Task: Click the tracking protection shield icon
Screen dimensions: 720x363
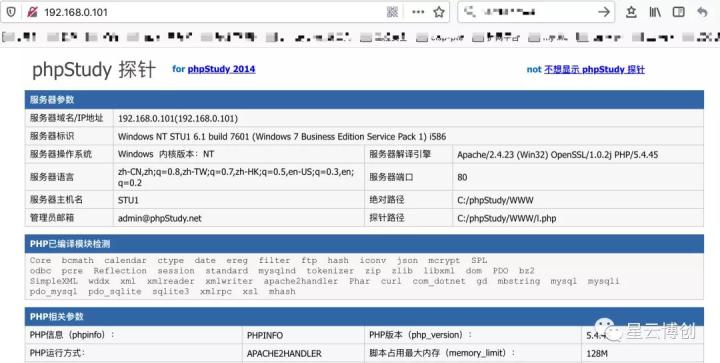Action: point(11,12)
